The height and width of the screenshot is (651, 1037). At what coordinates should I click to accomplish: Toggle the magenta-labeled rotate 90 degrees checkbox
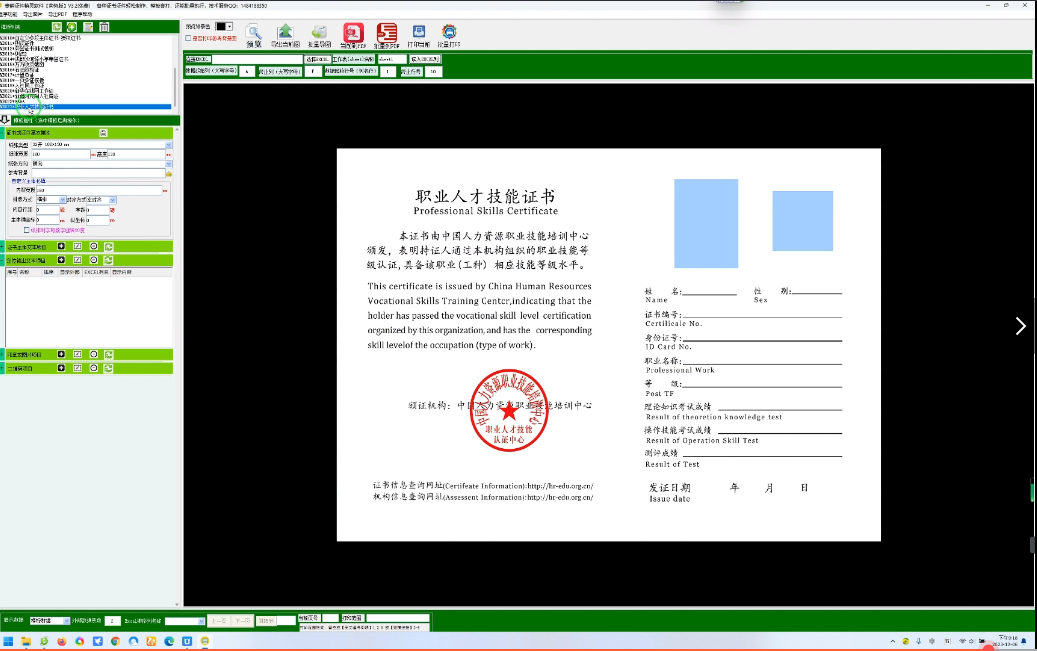pos(26,230)
